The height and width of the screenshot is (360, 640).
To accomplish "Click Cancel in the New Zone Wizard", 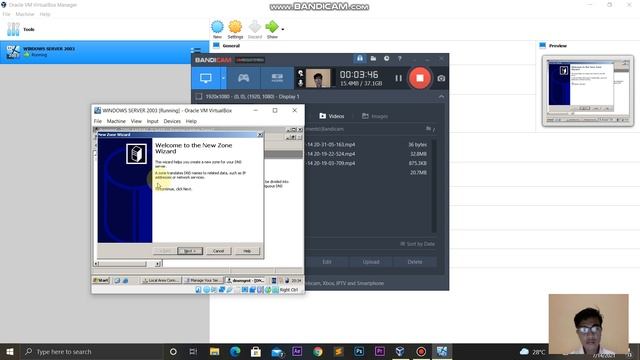I will coord(218,251).
